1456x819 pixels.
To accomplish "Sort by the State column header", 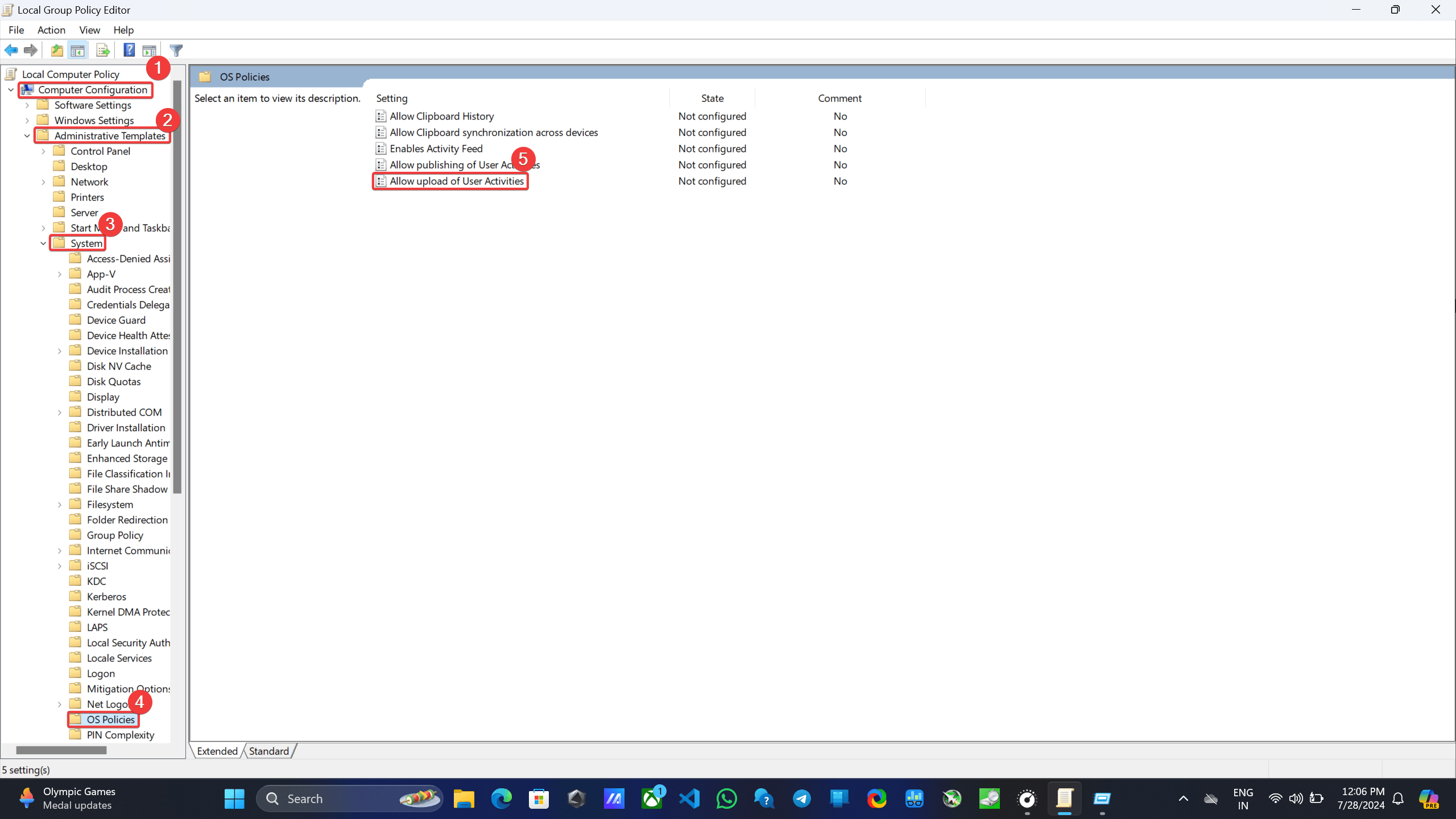I will 712,98.
